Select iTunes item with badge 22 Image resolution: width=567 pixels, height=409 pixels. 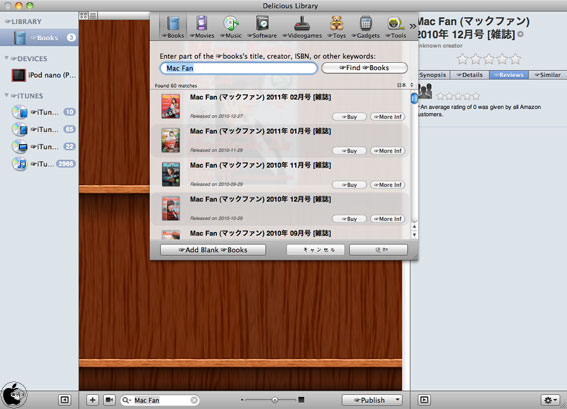pos(43,146)
